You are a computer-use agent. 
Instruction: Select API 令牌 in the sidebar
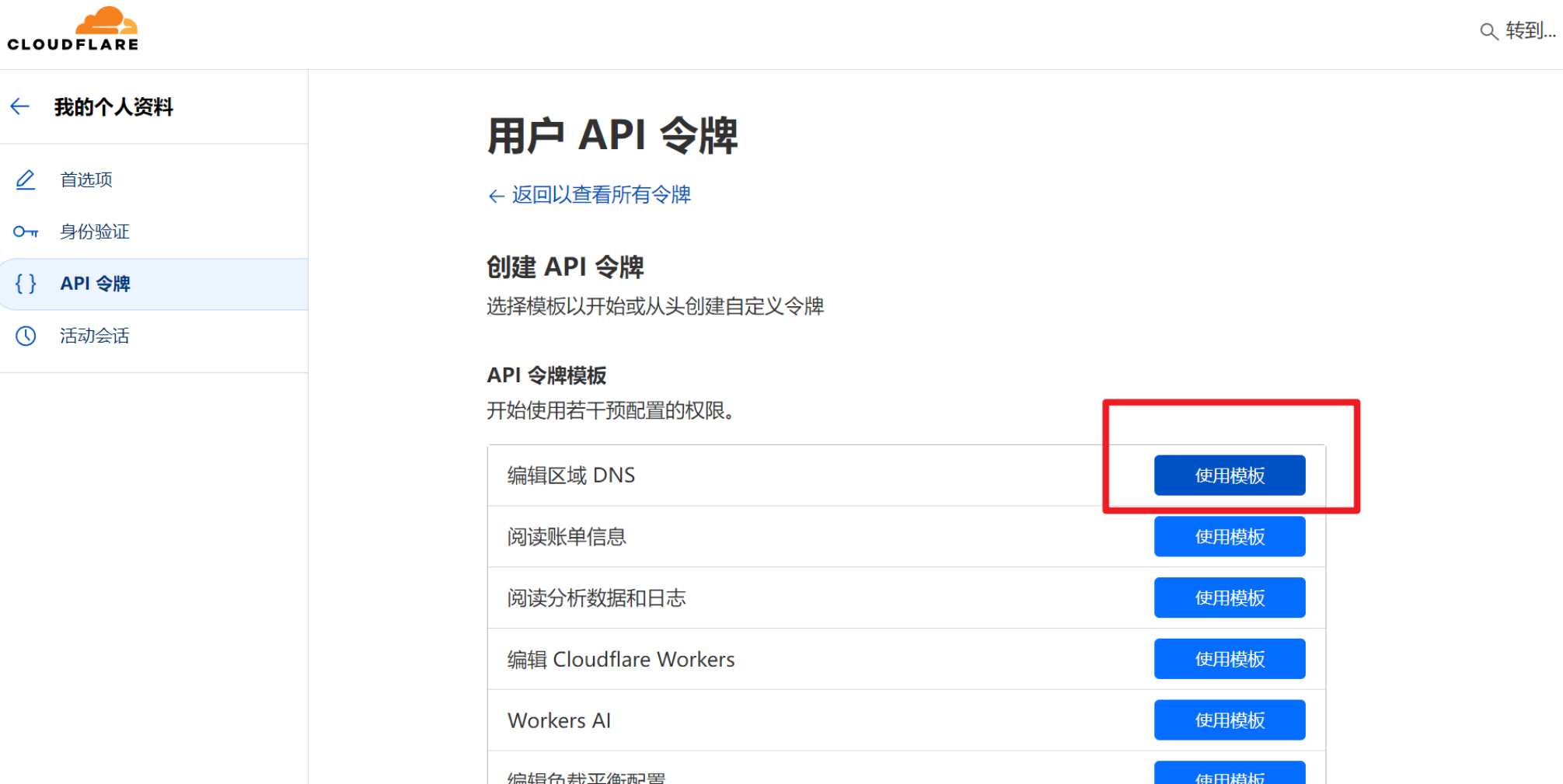point(154,284)
